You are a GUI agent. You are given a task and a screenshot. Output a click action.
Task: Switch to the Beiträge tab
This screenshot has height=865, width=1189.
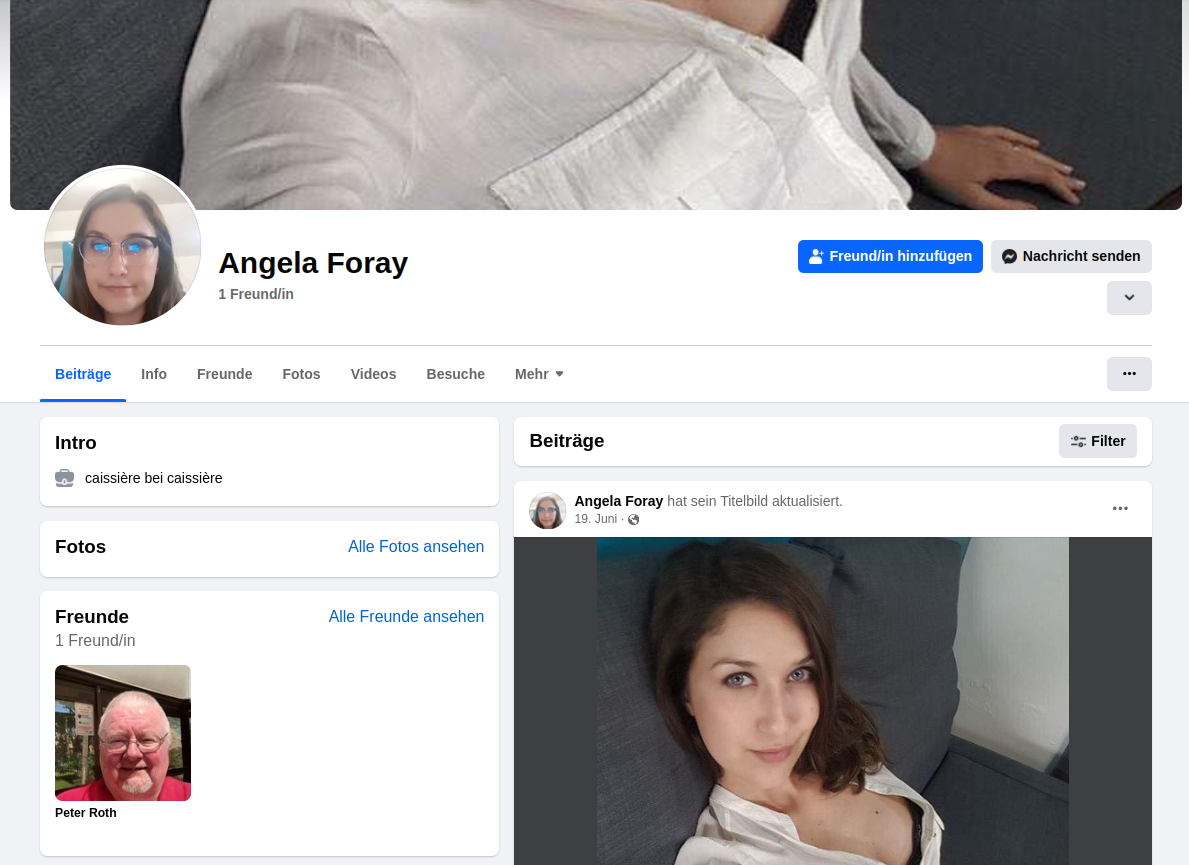click(x=83, y=374)
